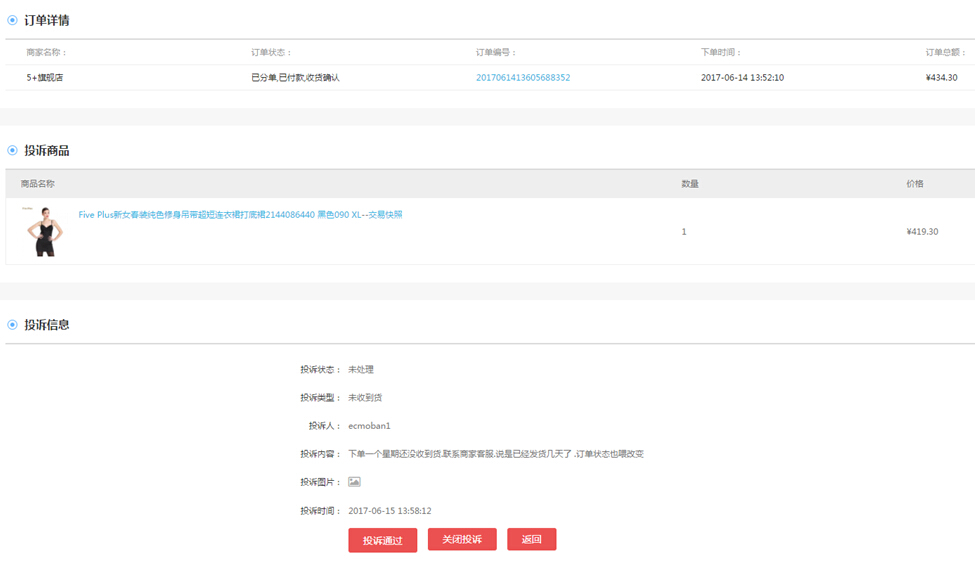Click complaint time 2017-06-15 13:58:12
The height and width of the screenshot is (568, 975).
point(390,510)
